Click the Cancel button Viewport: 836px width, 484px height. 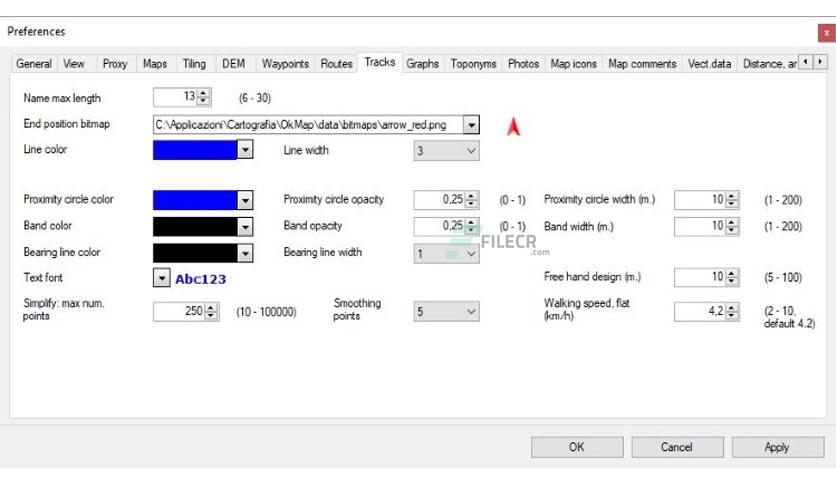[677, 447]
